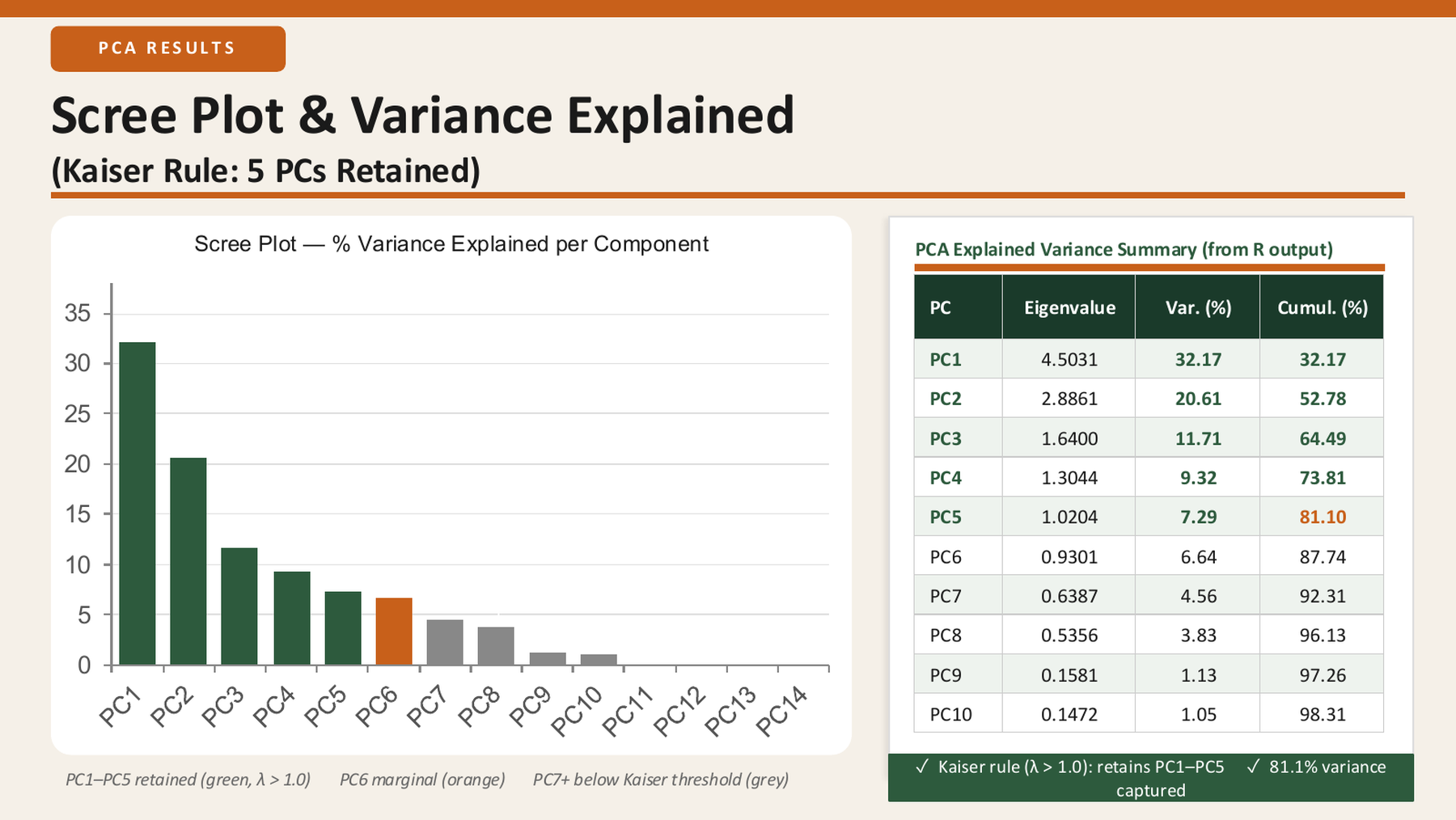
Task: Click the PC11 axis label
Action: 629,712
